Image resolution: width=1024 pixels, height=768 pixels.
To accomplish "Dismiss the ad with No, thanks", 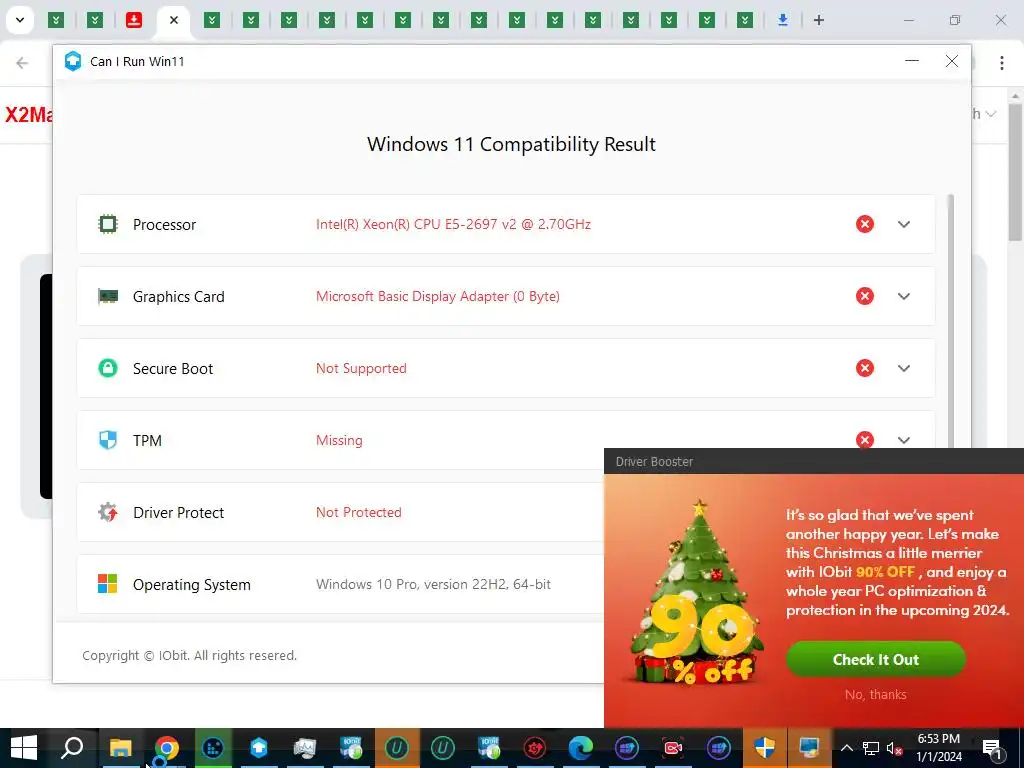I will [x=875, y=694].
